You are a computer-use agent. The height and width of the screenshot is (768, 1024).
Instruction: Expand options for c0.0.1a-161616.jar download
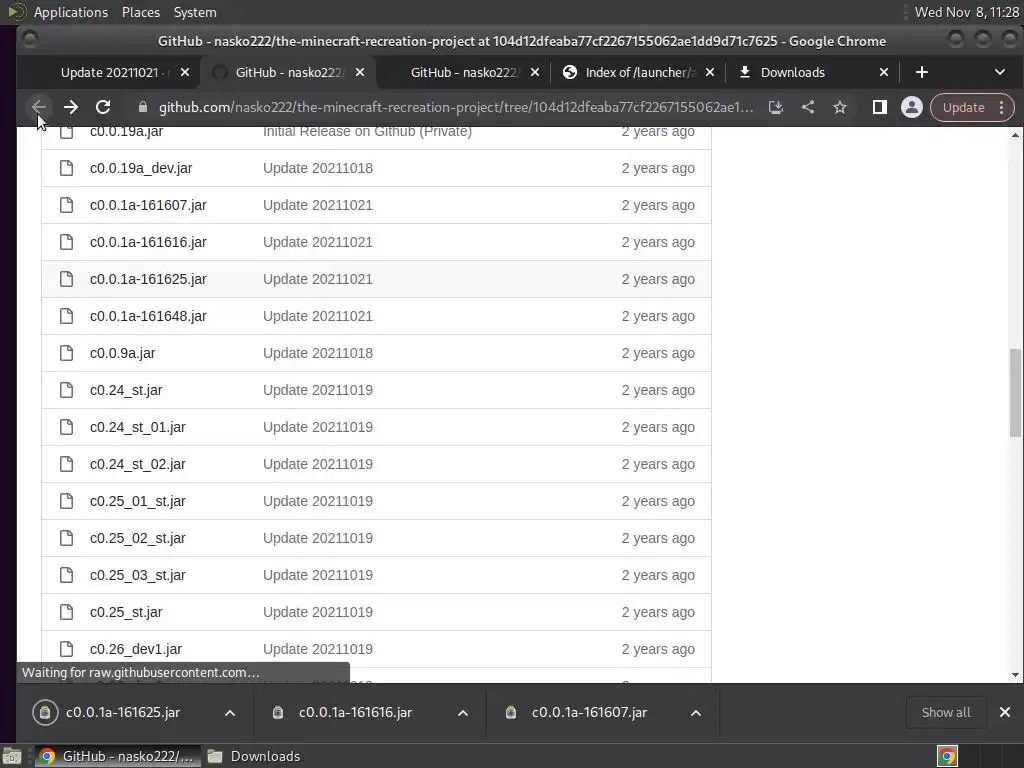coord(463,712)
